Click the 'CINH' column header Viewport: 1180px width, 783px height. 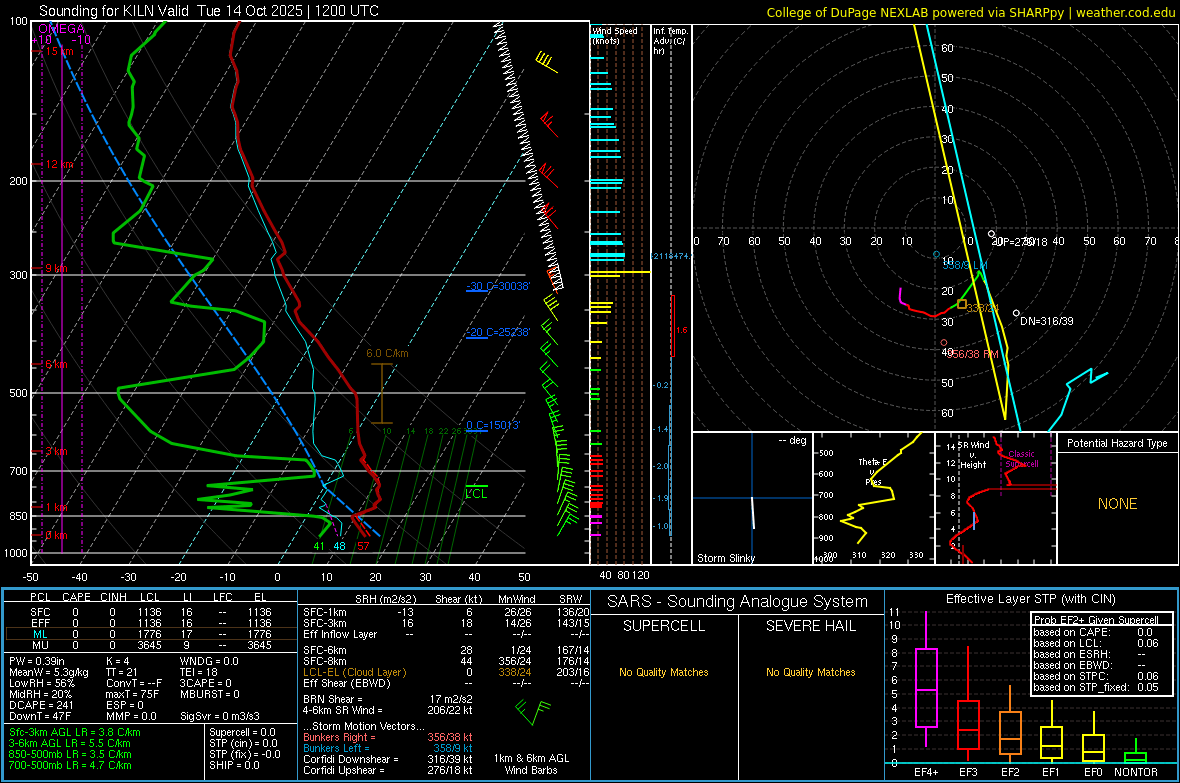[x=114, y=597]
